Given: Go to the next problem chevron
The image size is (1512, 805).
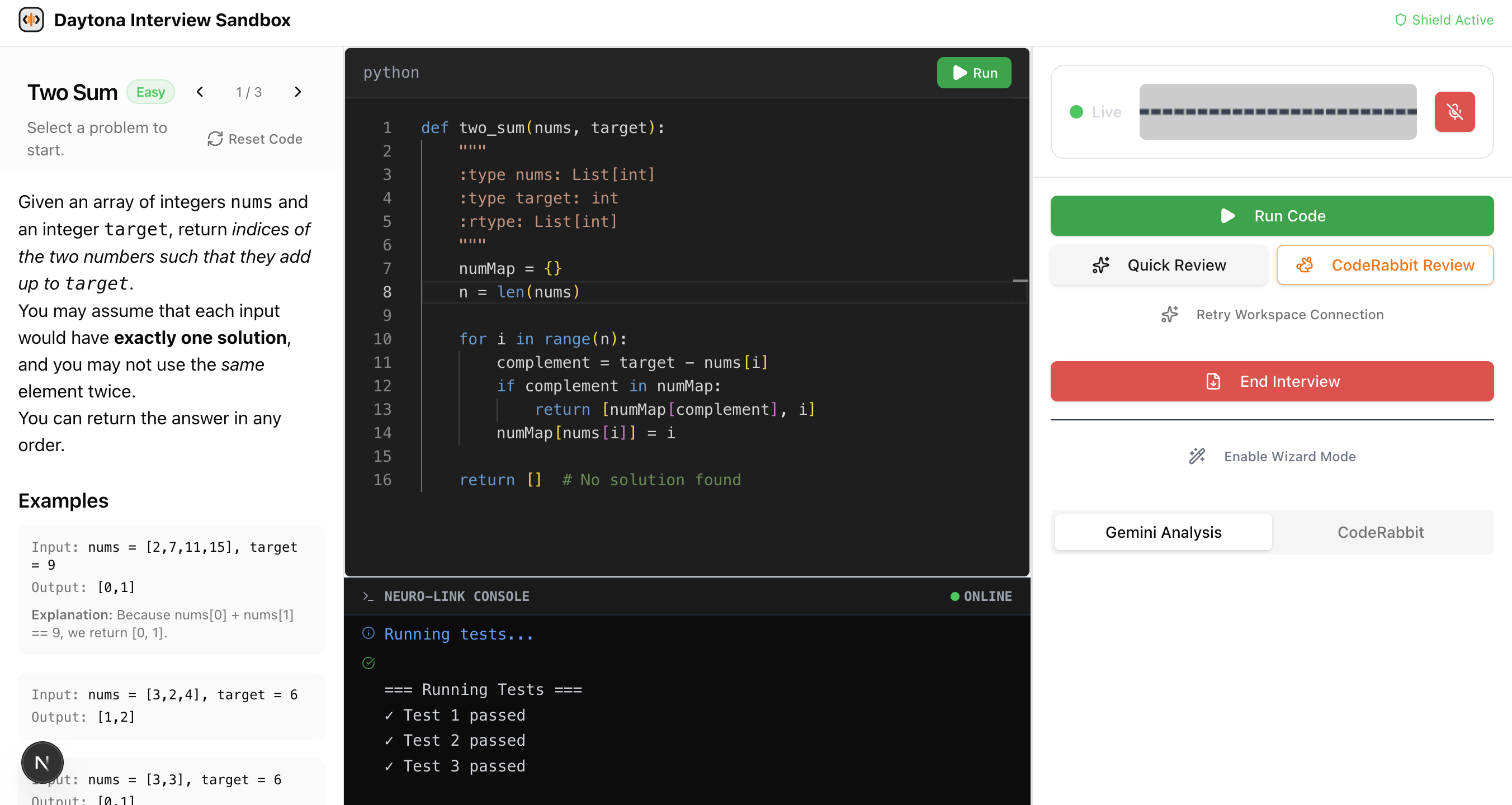Looking at the screenshot, I should click(297, 92).
